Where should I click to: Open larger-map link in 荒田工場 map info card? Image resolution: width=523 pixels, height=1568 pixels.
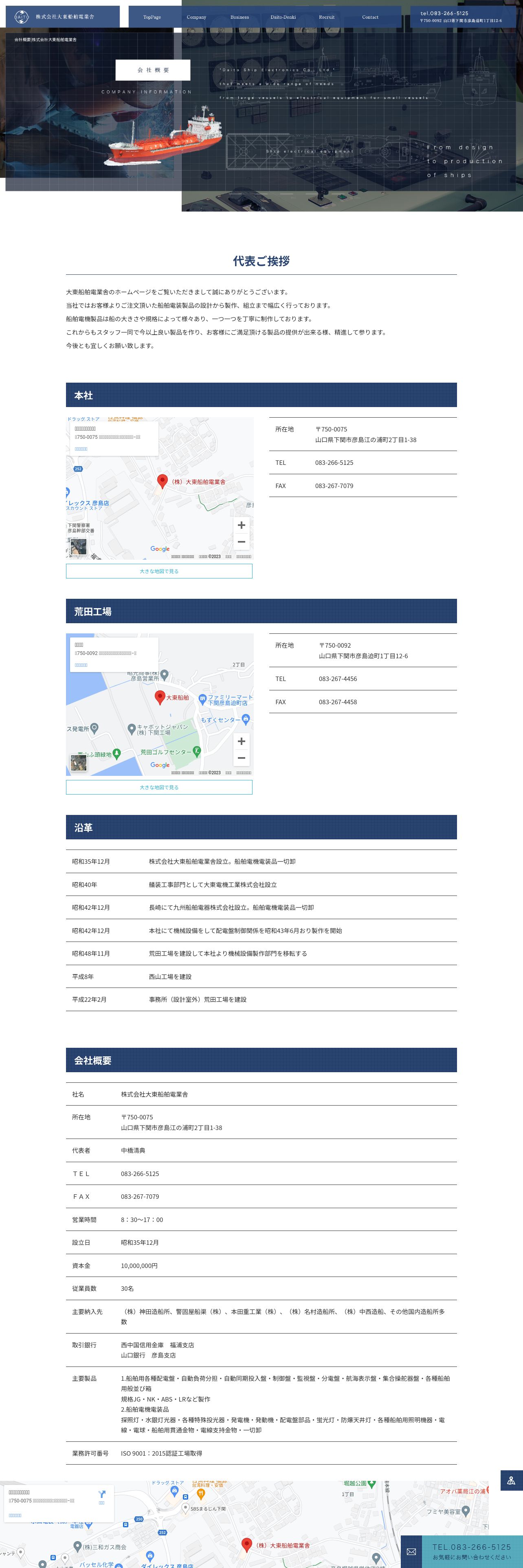81,665
